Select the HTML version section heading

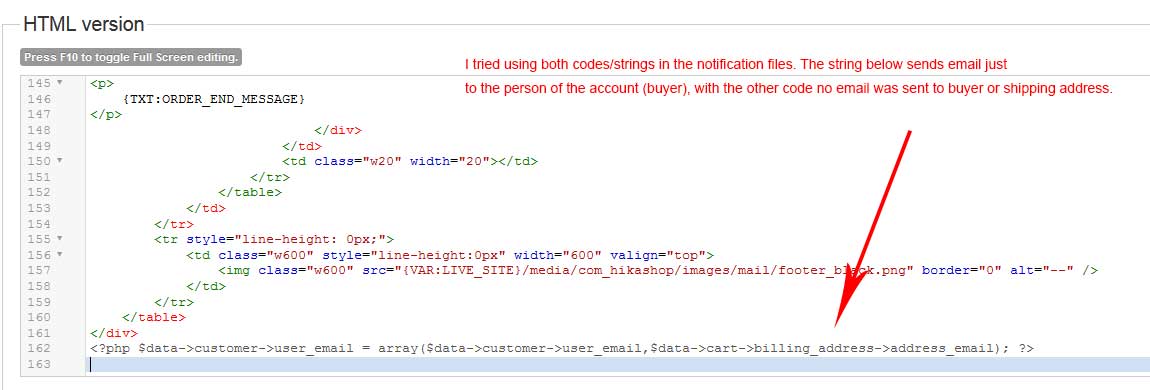point(83,24)
